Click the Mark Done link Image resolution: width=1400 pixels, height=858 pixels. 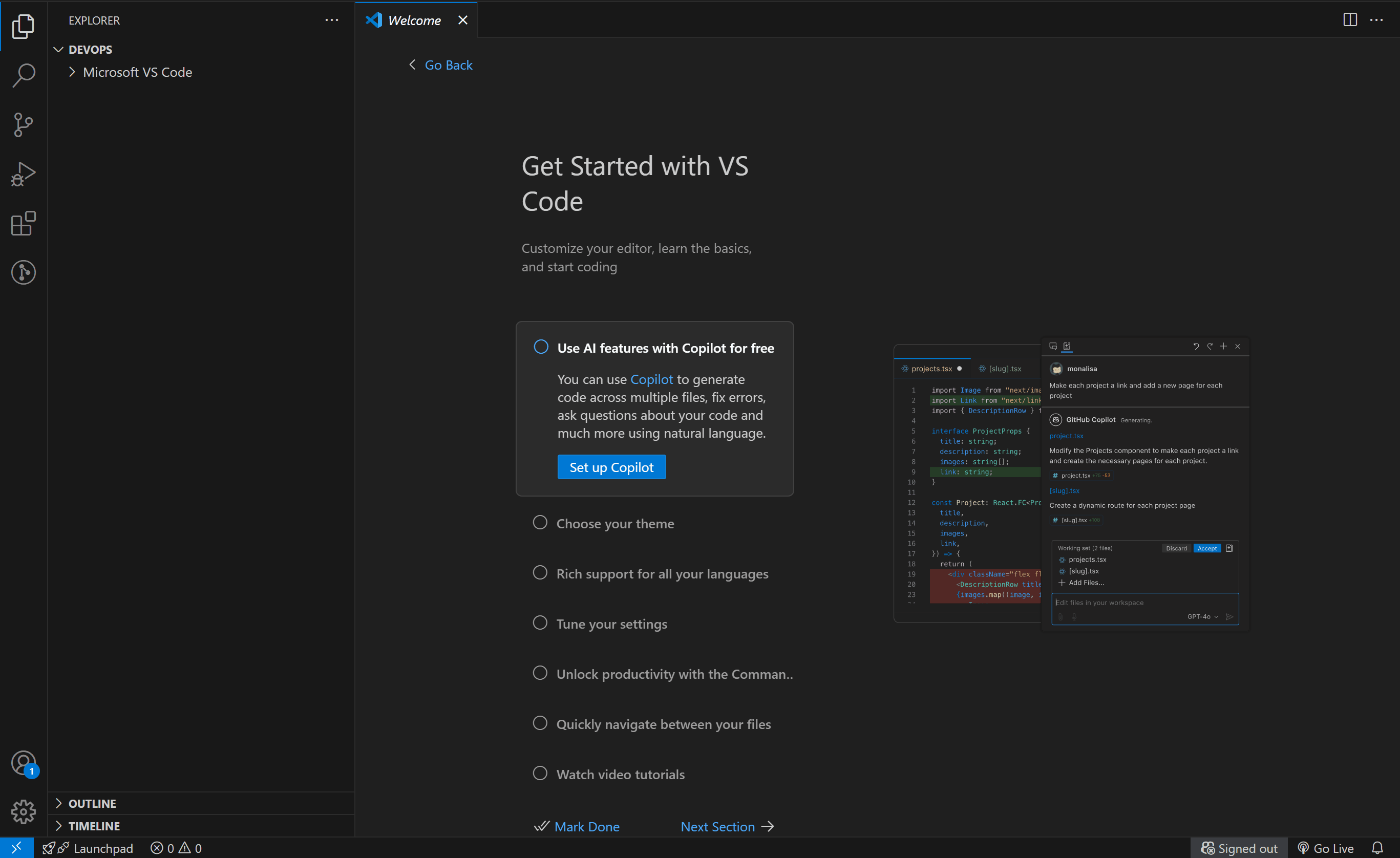point(587,826)
